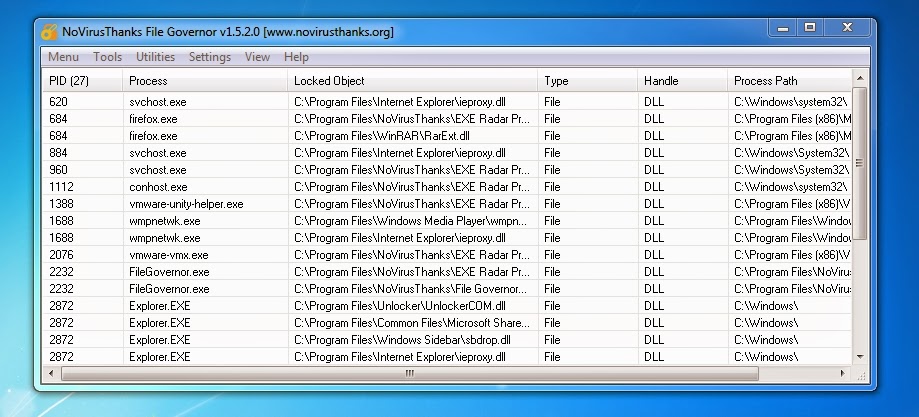919x417 pixels.
Task: Sort by the Handle column header
Action: [682, 81]
